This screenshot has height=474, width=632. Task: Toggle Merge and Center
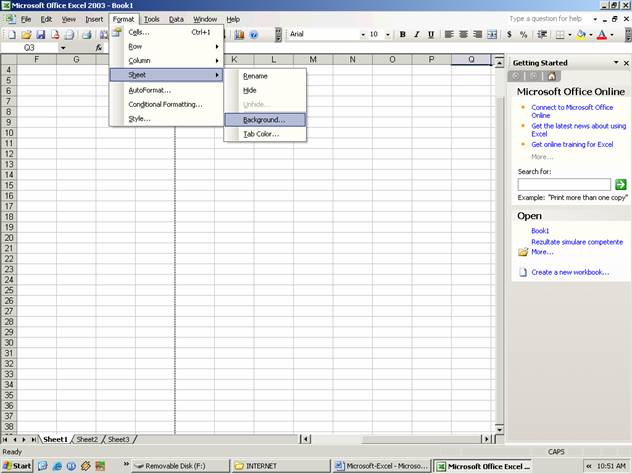click(492, 35)
